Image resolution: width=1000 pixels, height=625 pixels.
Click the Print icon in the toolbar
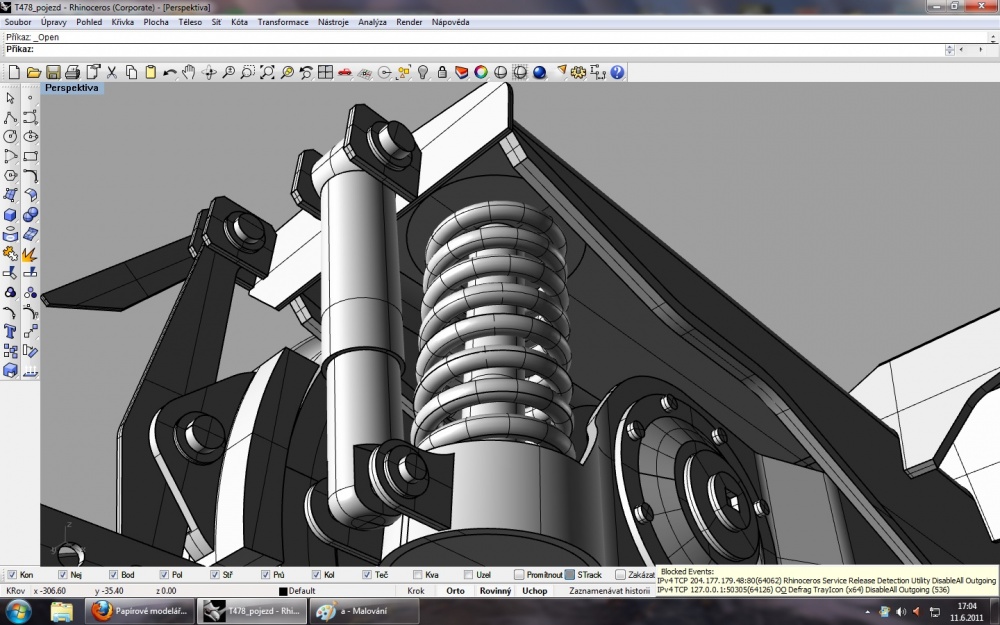[x=73, y=72]
